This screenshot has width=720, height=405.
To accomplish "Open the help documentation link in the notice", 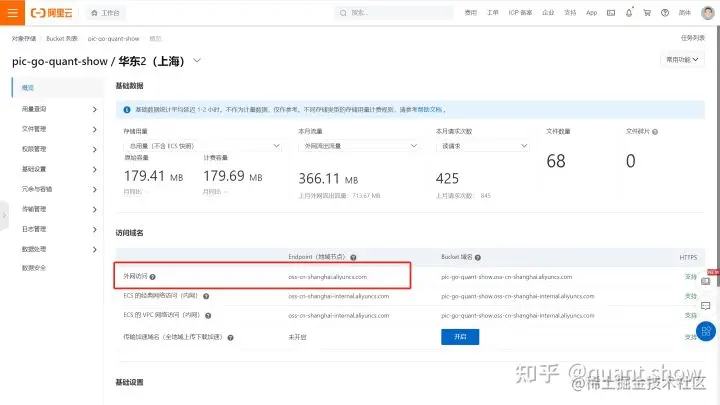I will (429, 110).
